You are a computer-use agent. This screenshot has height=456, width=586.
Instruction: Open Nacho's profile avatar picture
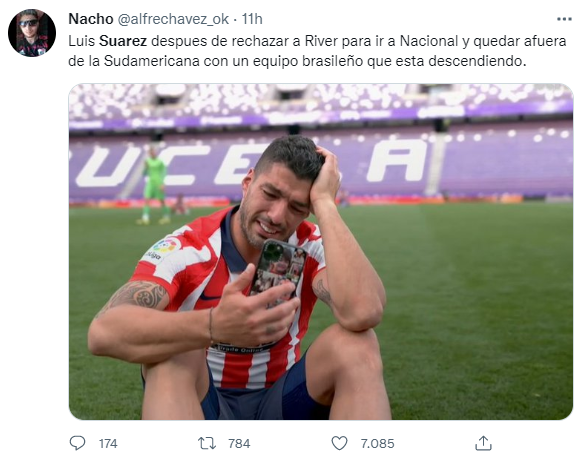(32, 33)
